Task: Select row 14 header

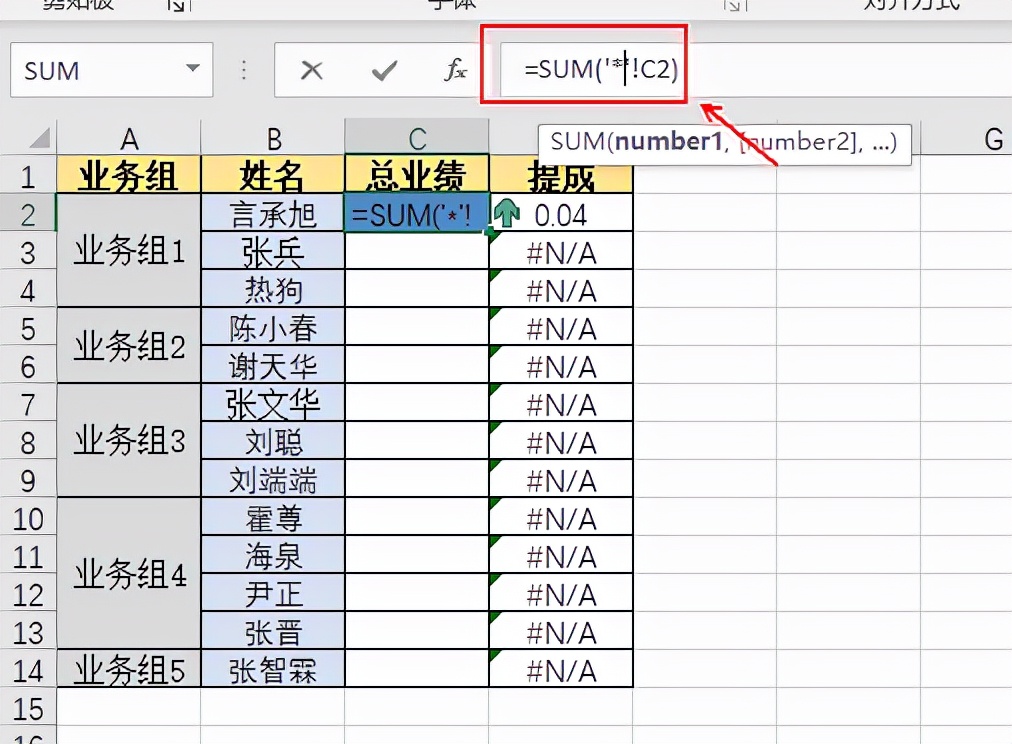Action: pos(28,670)
